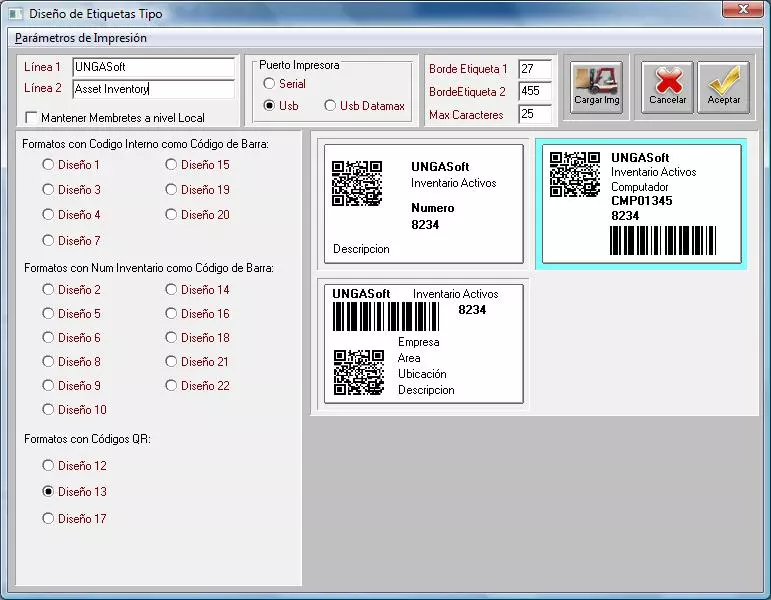Click the window icon in title bar
The image size is (771, 600).
click(13, 14)
